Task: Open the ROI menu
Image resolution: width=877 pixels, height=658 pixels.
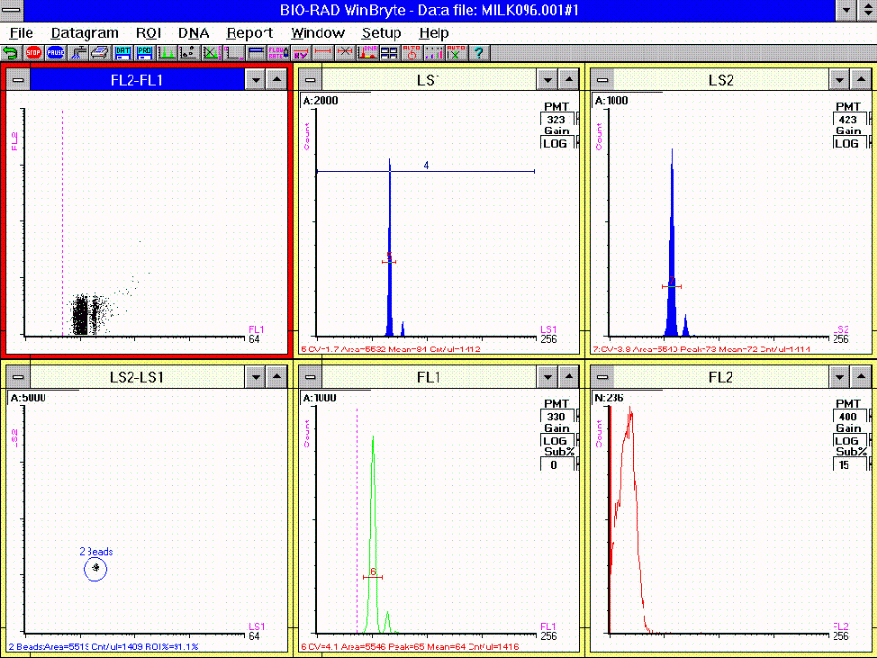Action: coord(148,33)
